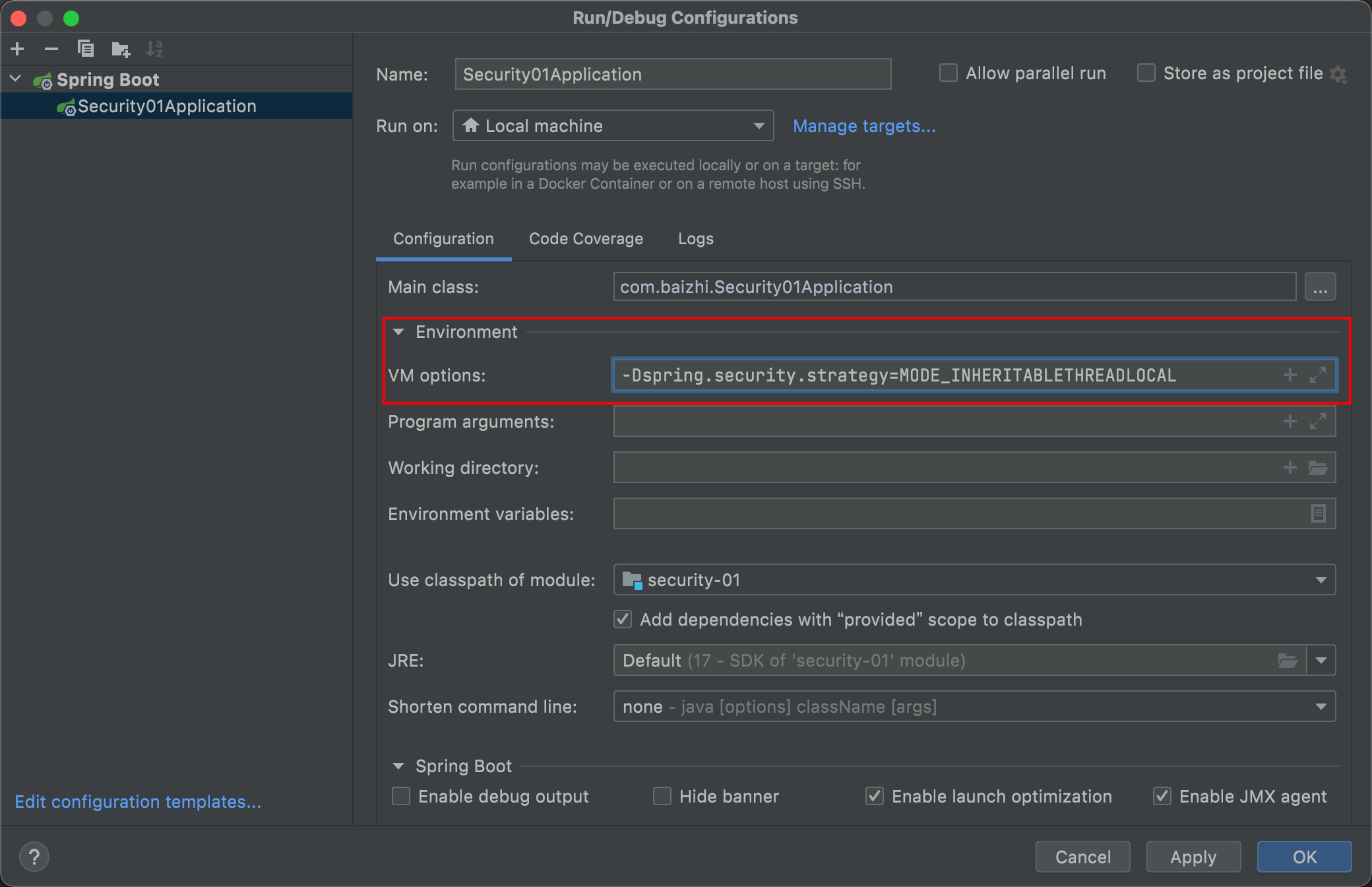Click into the Program arguments field
Screen dimensions: 1372x887
pos(943,422)
